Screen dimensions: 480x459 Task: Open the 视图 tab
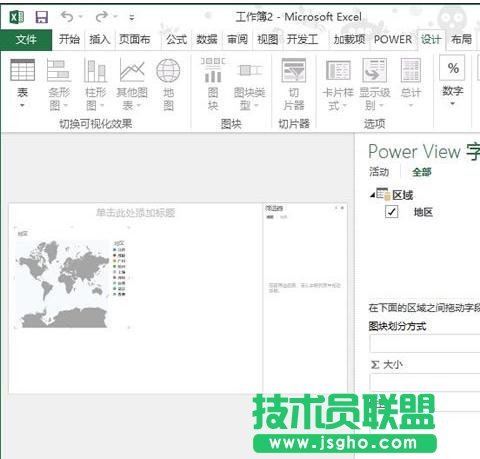(x=267, y=40)
